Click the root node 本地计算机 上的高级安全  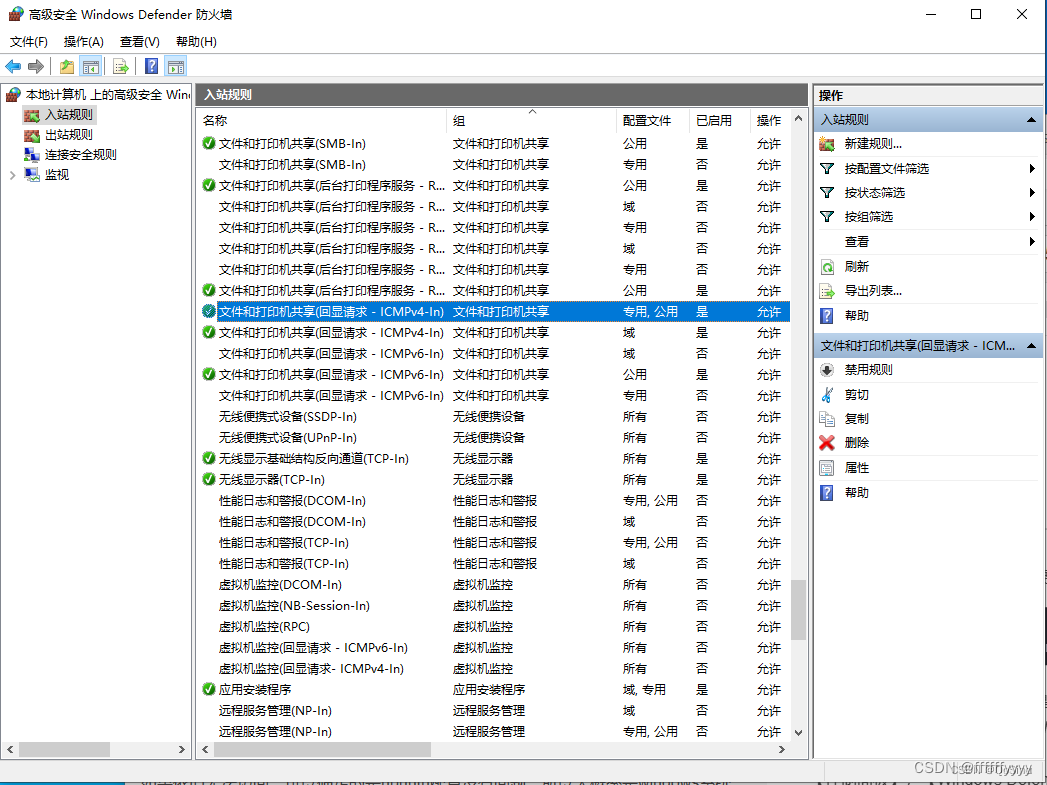(107, 95)
